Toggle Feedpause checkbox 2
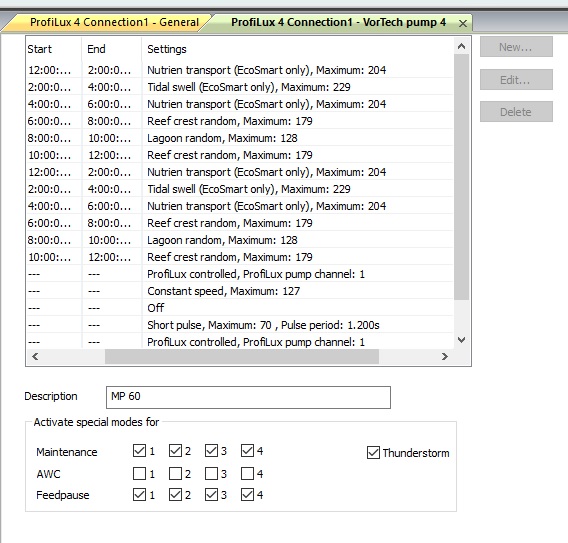The width and height of the screenshot is (568, 543). [x=175, y=495]
